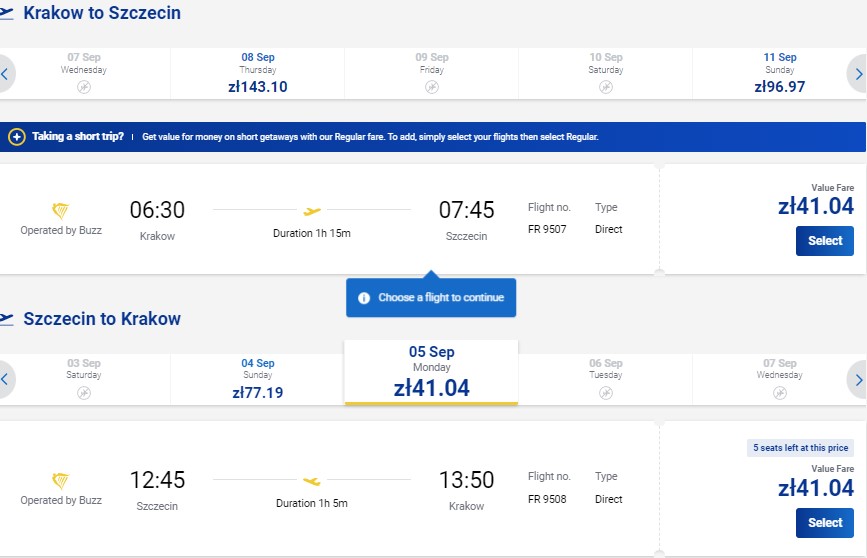Screen dimensions: 867x558
Task: Click the no-flight icon under 09 Sep Friday
Action: click(432, 87)
